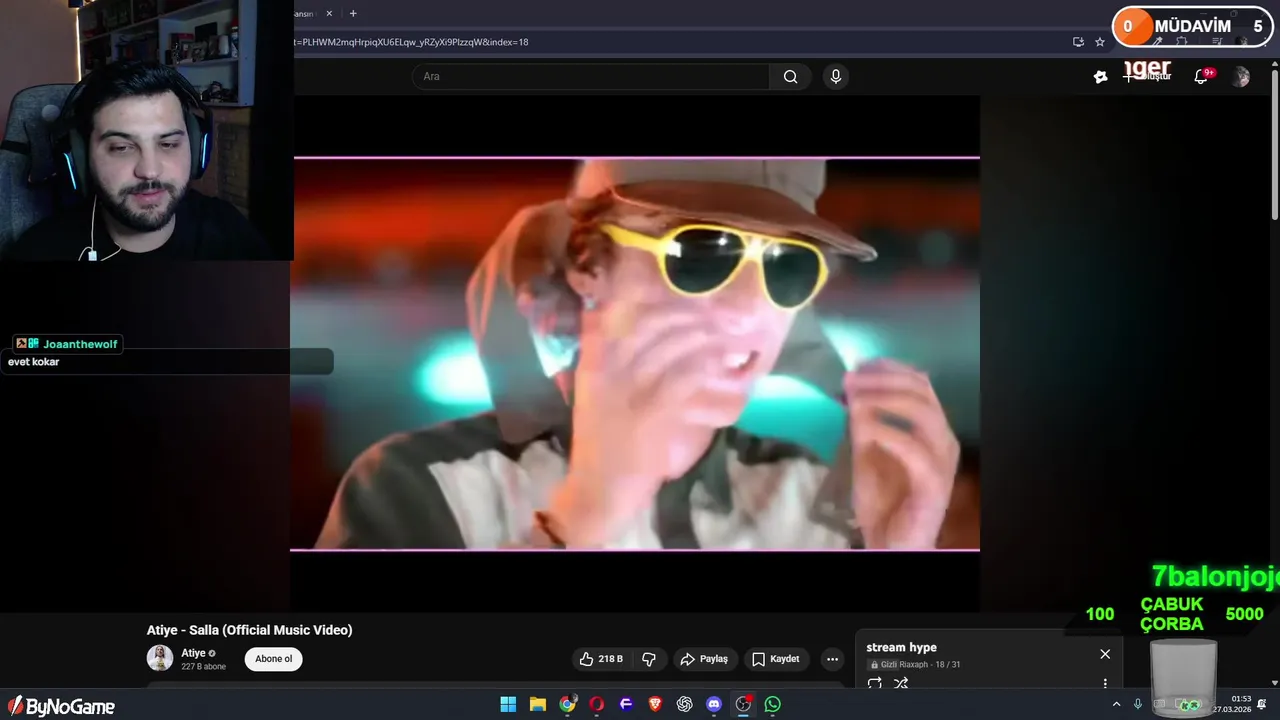
Task: Bookmark this page with star icon
Action: [x=1100, y=42]
